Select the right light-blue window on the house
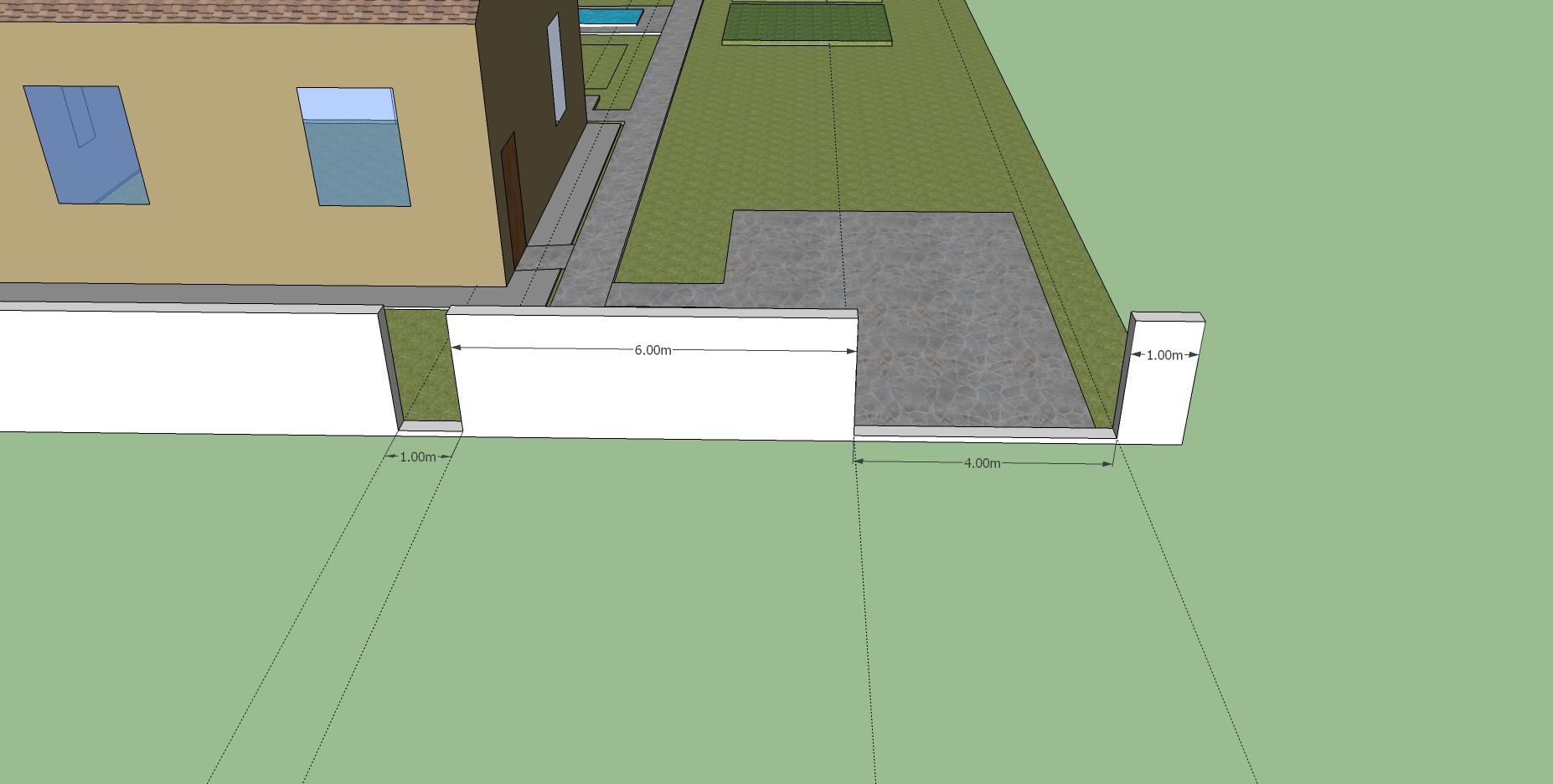 point(353,147)
